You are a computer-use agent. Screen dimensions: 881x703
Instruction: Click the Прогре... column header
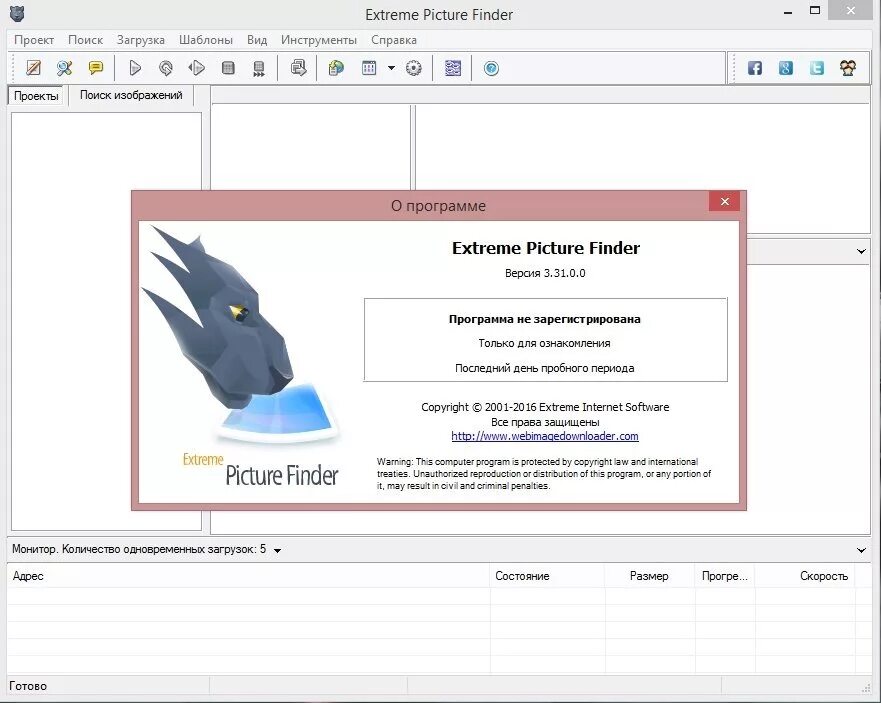[725, 576]
